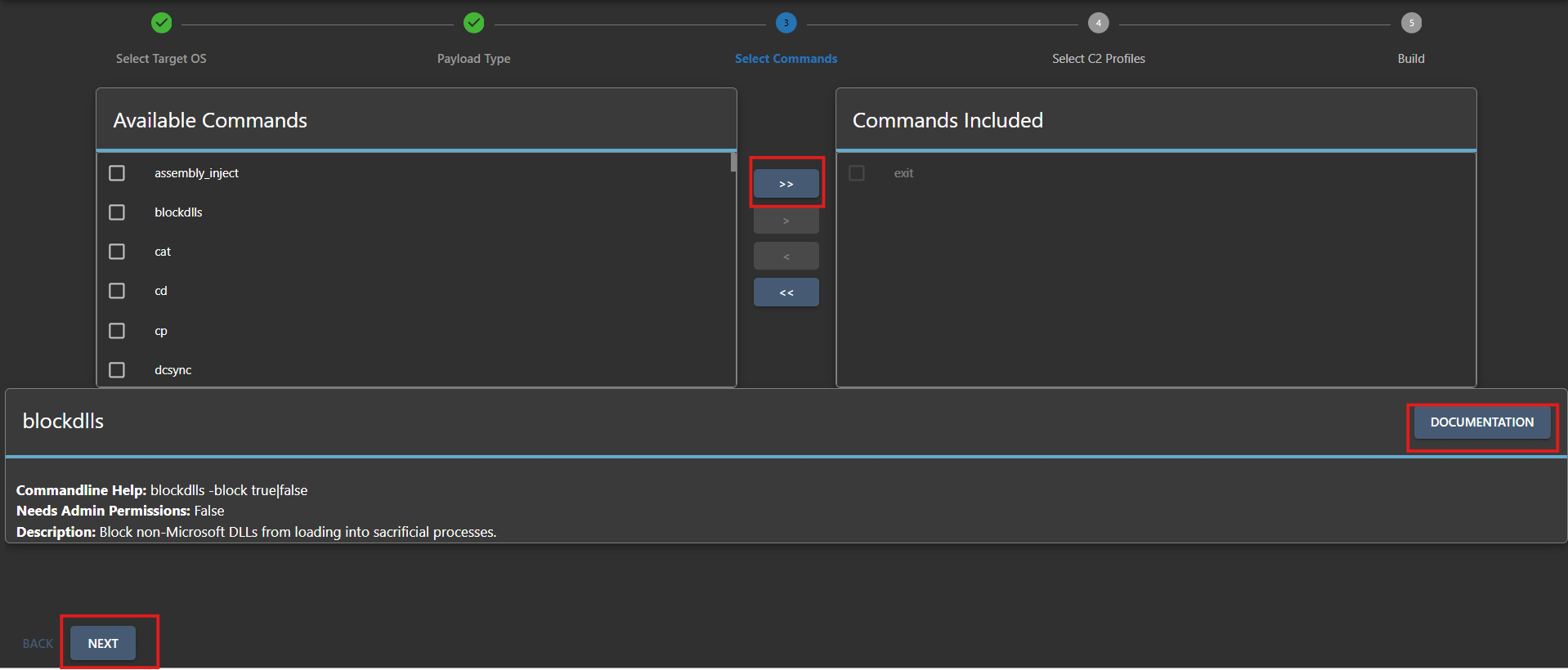Viewport: 1568px width, 670px height.
Task: Click the 'exit' command name in Commands Included
Action: click(x=903, y=173)
